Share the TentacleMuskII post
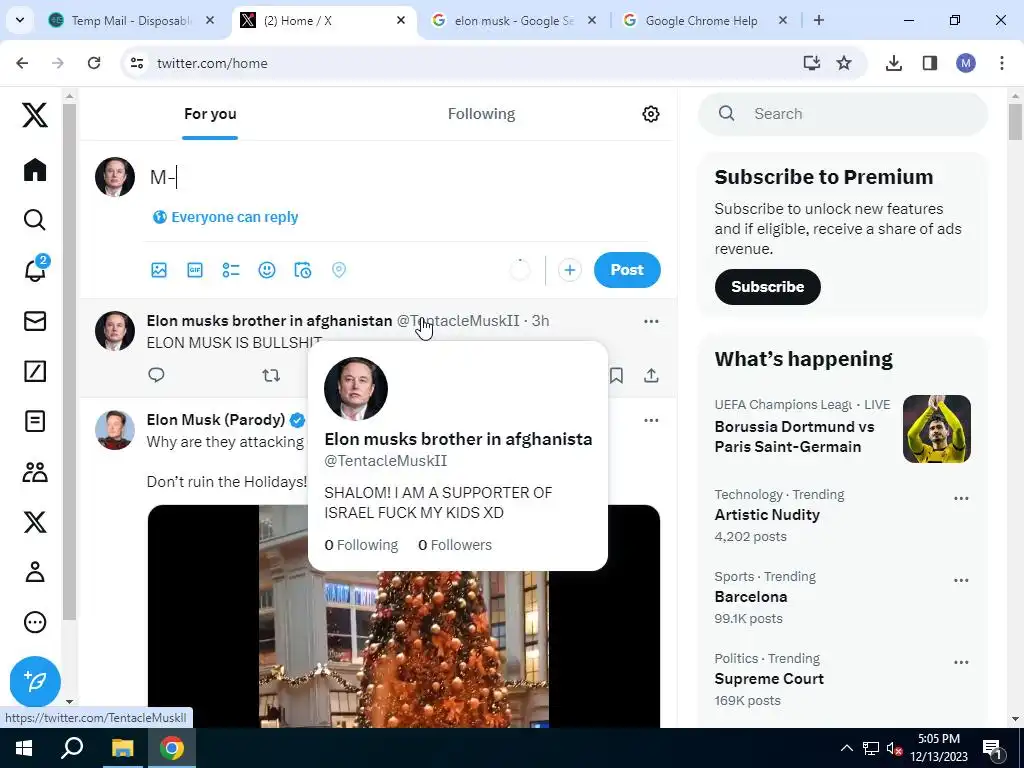 coord(651,375)
